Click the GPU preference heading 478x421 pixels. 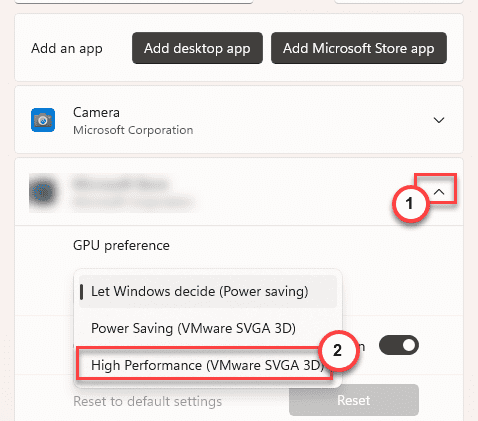point(121,245)
